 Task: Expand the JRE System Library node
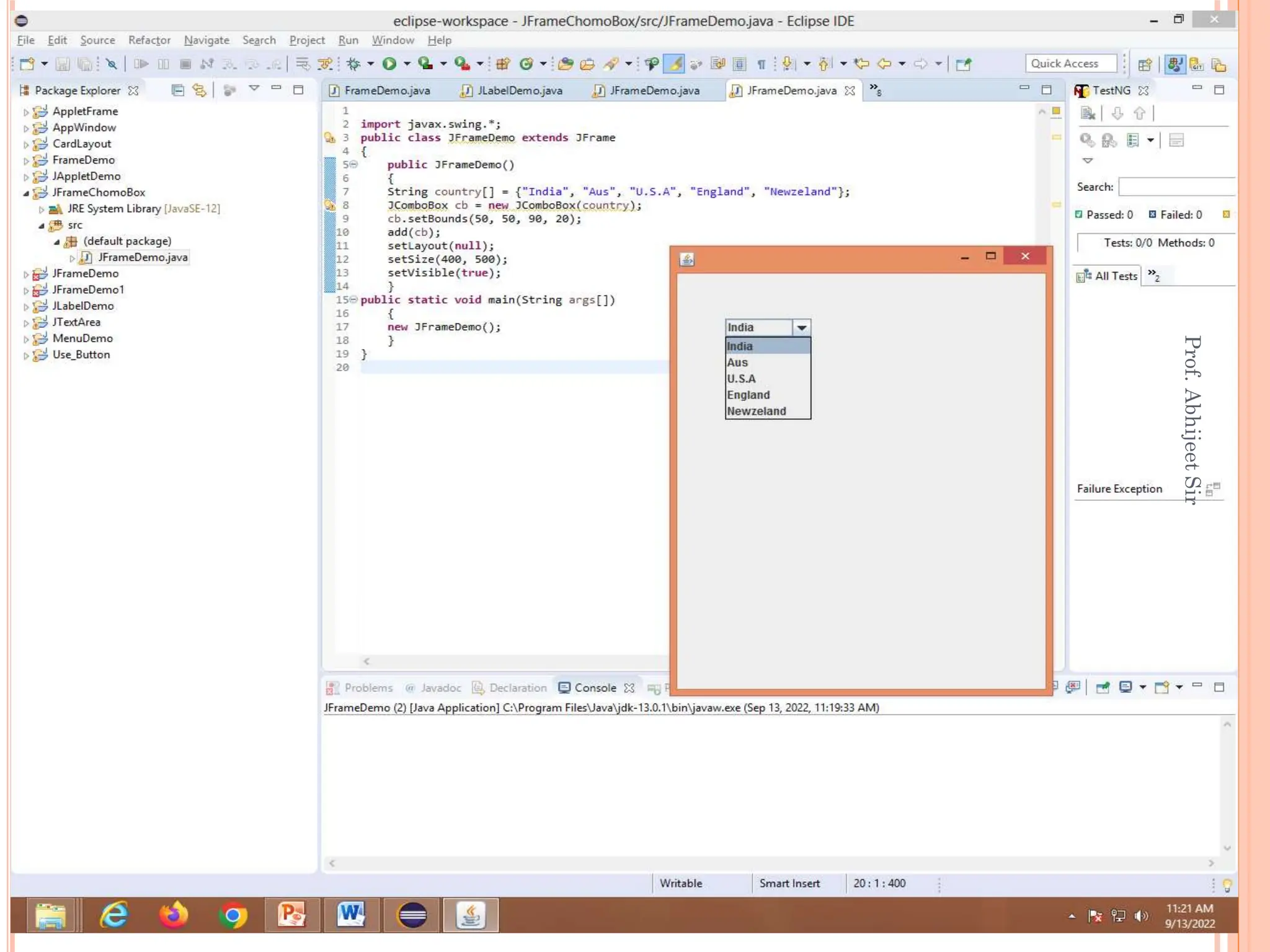click(x=42, y=209)
